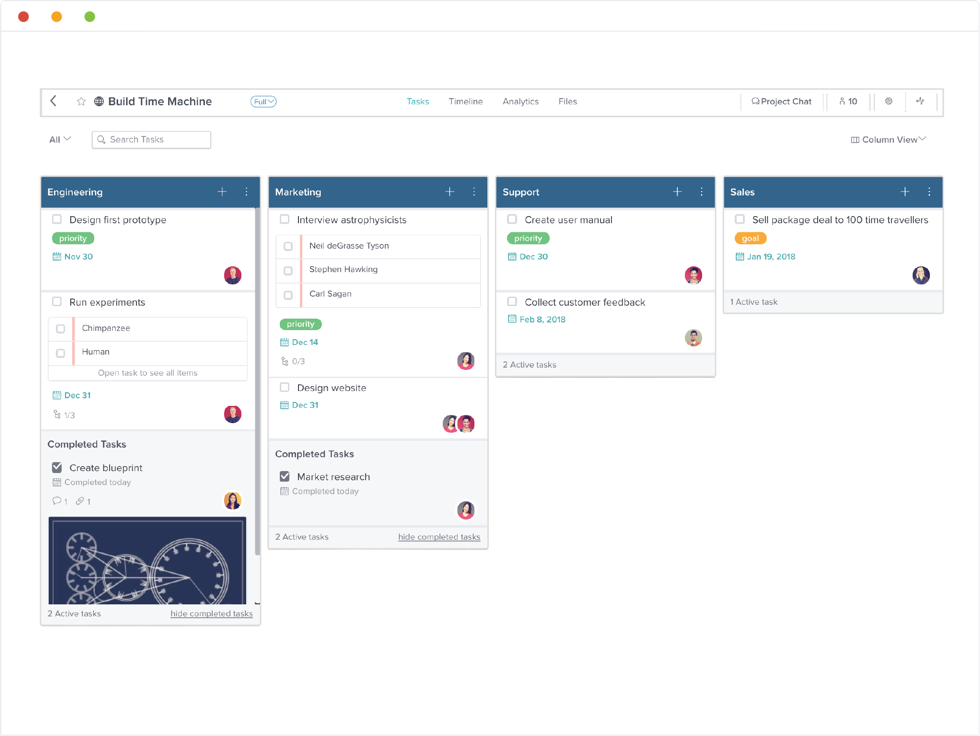Expand the Full access level dropdown
This screenshot has height=736, width=980.
click(x=263, y=101)
